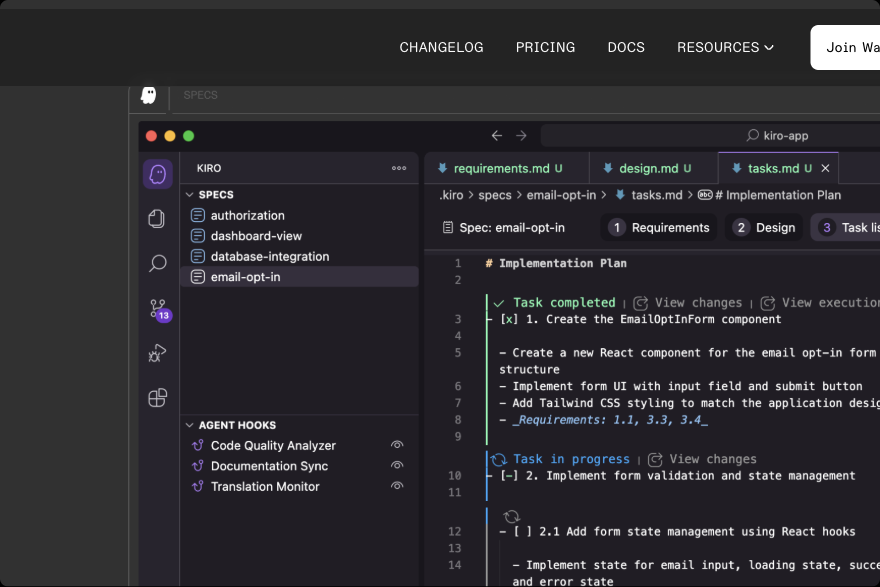The height and width of the screenshot is (587, 880).
Task: Click the SPECS tab label above window
Action: [200, 95]
